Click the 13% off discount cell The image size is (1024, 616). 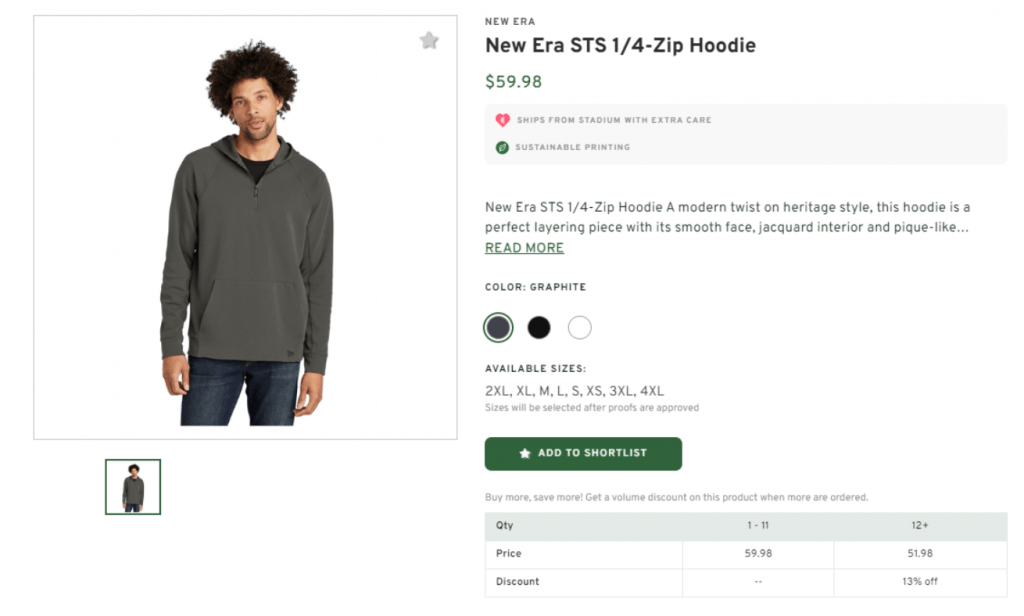click(x=920, y=581)
